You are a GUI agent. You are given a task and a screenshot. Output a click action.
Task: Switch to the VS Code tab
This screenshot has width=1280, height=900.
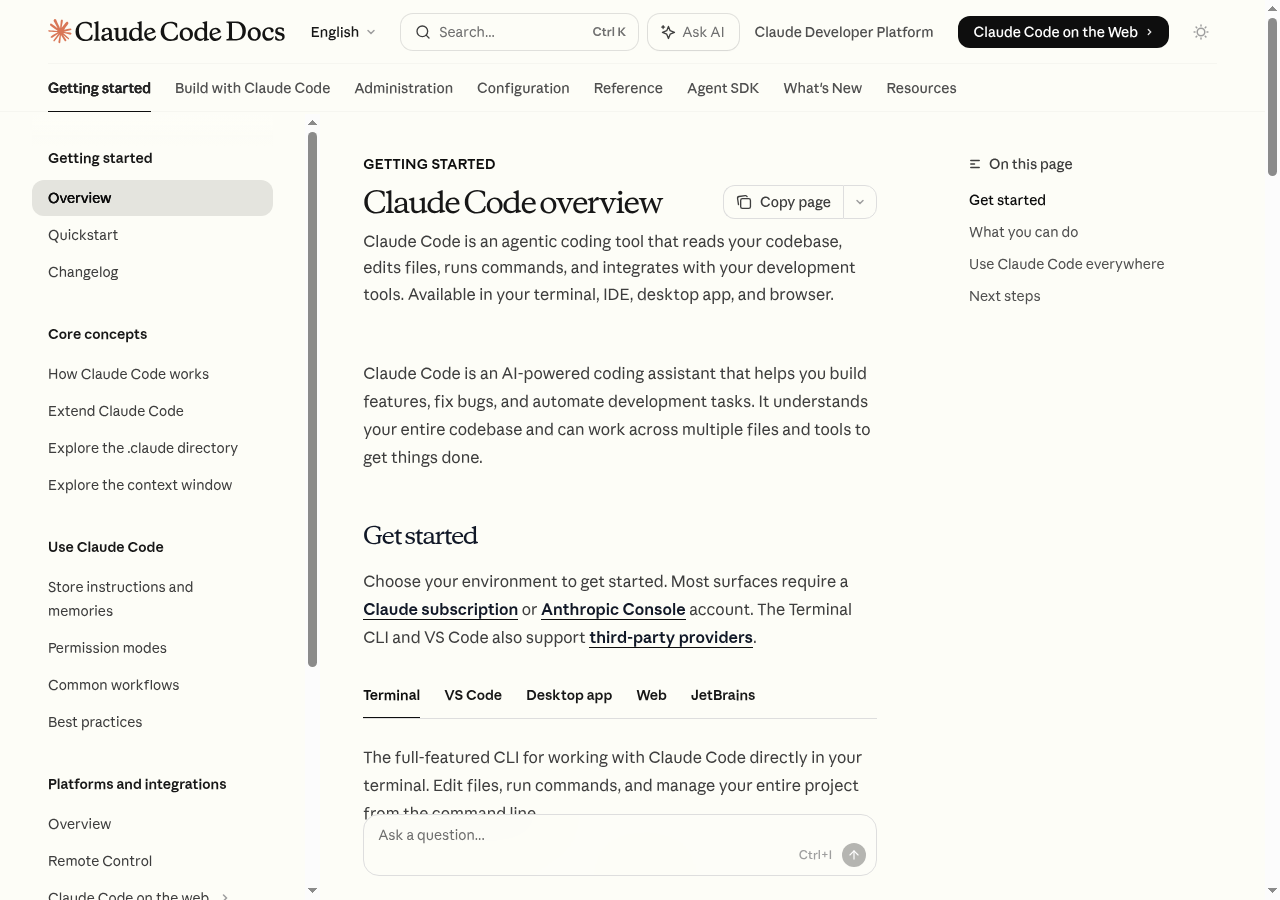click(x=473, y=695)
